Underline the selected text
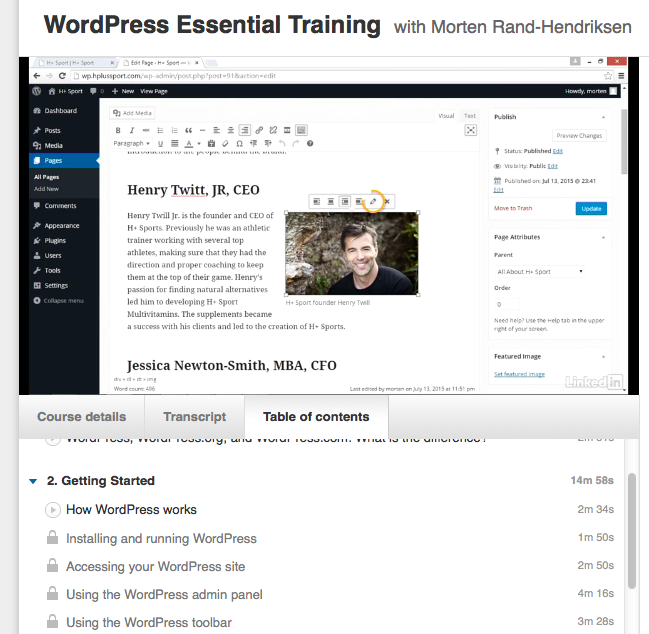 click(x=160, y=144)
